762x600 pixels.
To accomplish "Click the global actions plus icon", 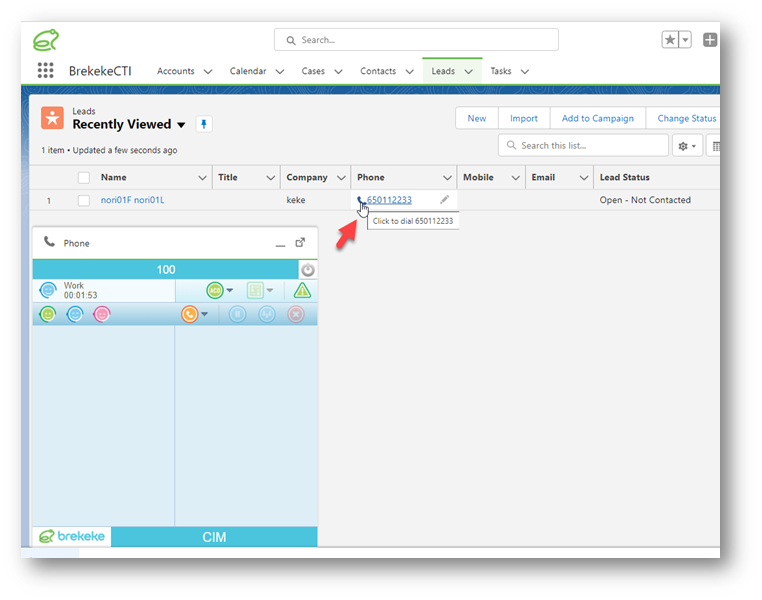I will tap(710, 40).
